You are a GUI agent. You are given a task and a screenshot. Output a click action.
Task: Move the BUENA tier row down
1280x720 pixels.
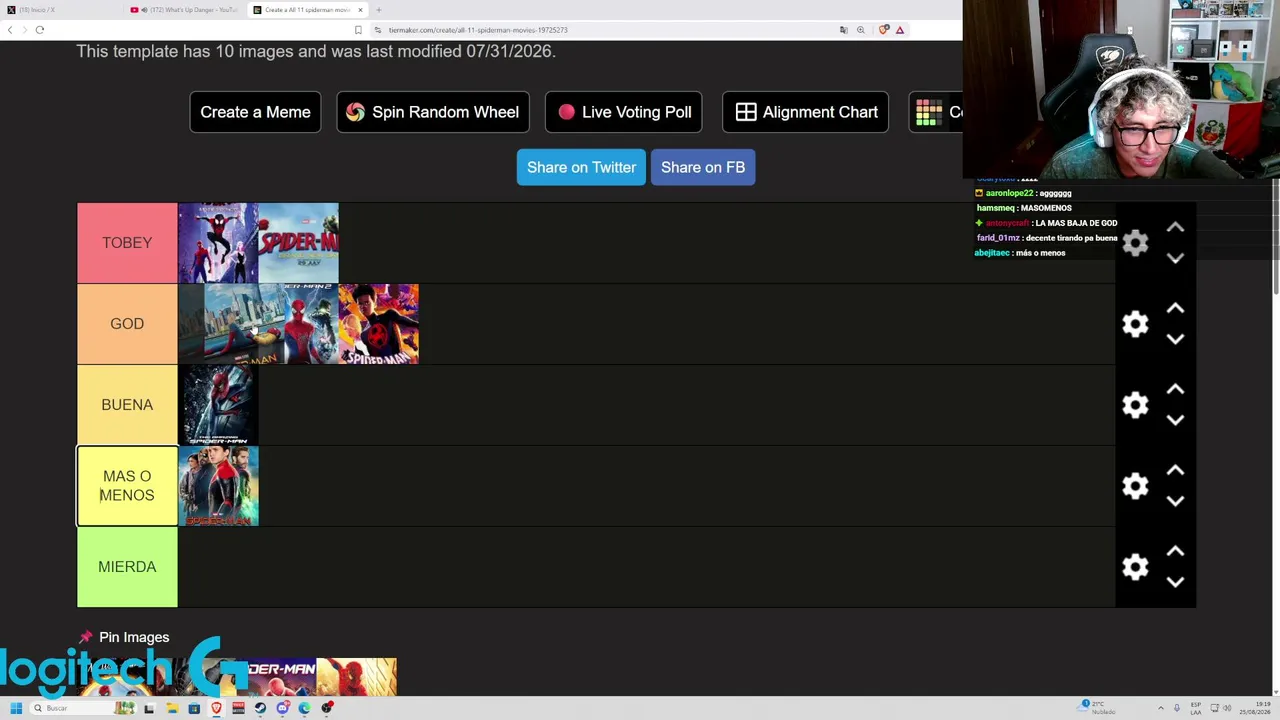click(x=1175, y=420)
